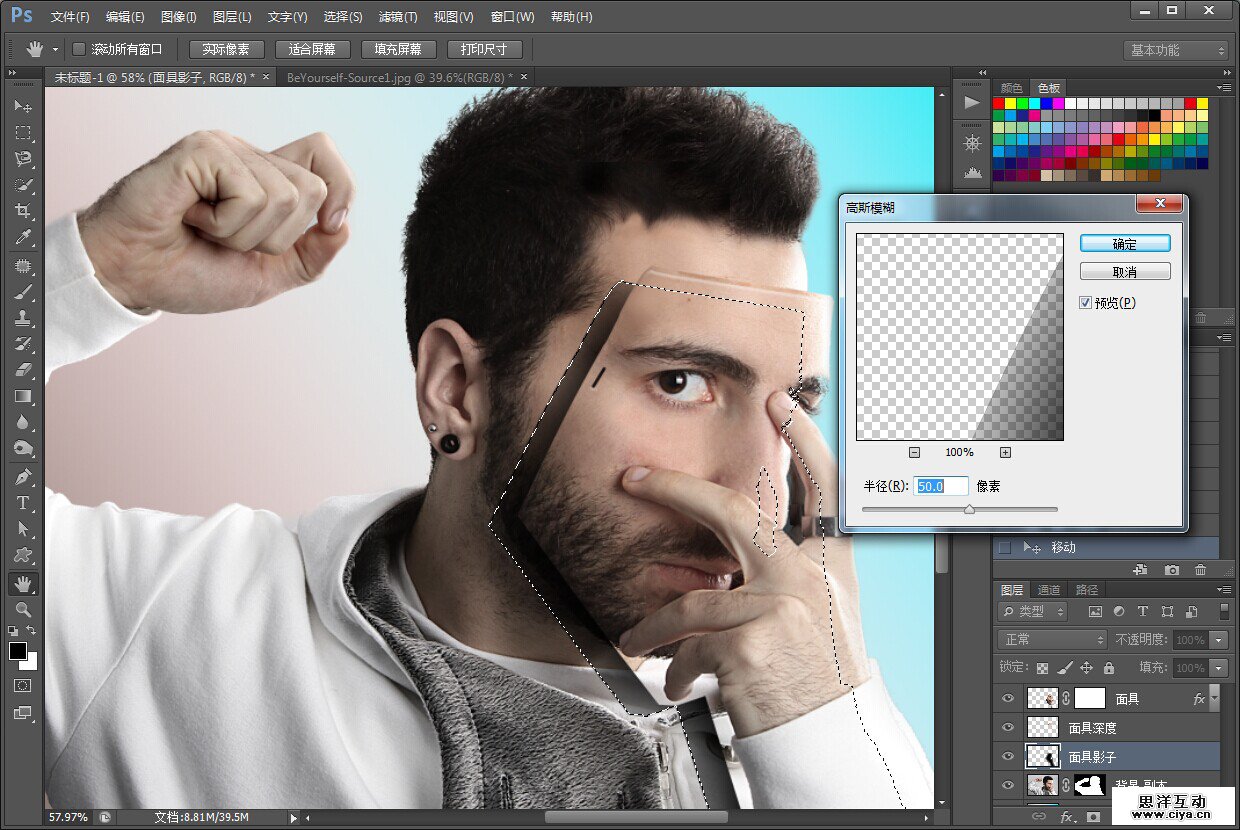
Task: Click the radius slider in Gaussian Blur dialog
Action: 968,509
